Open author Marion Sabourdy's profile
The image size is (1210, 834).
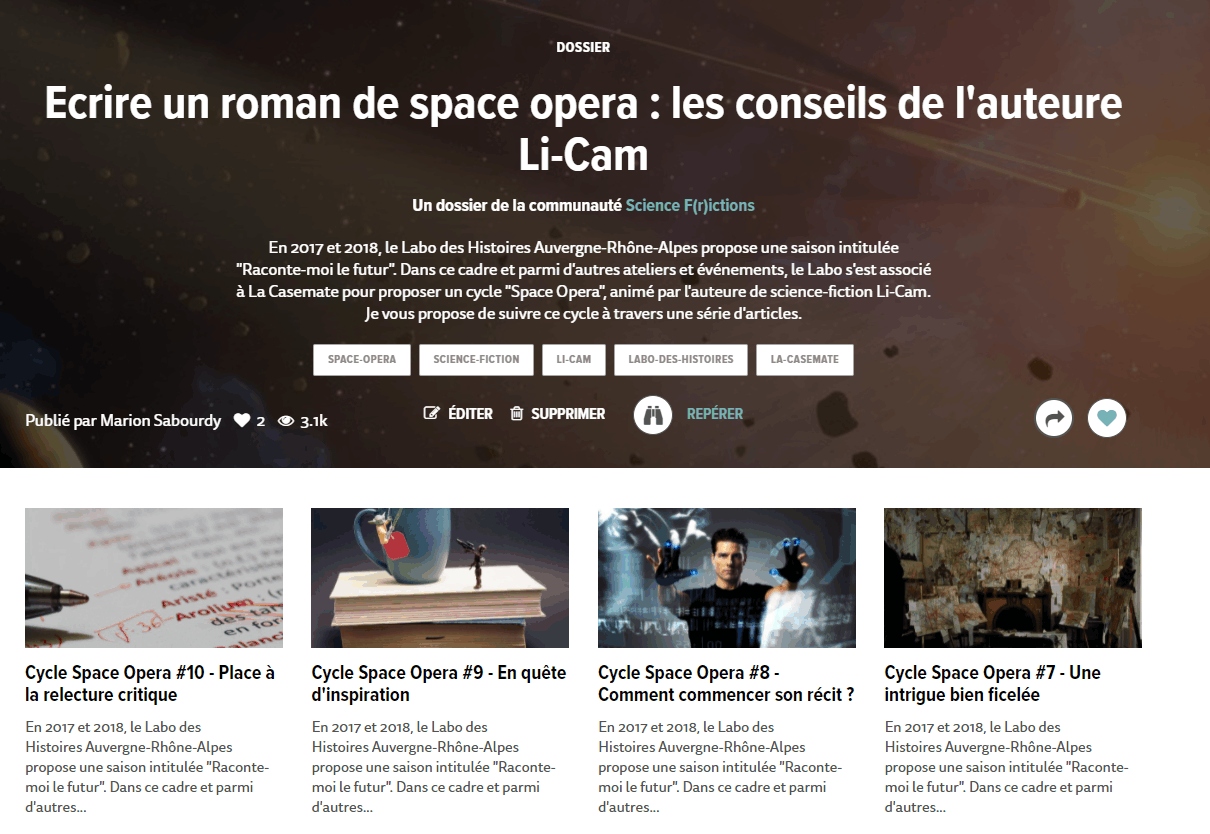pos(161,421)
